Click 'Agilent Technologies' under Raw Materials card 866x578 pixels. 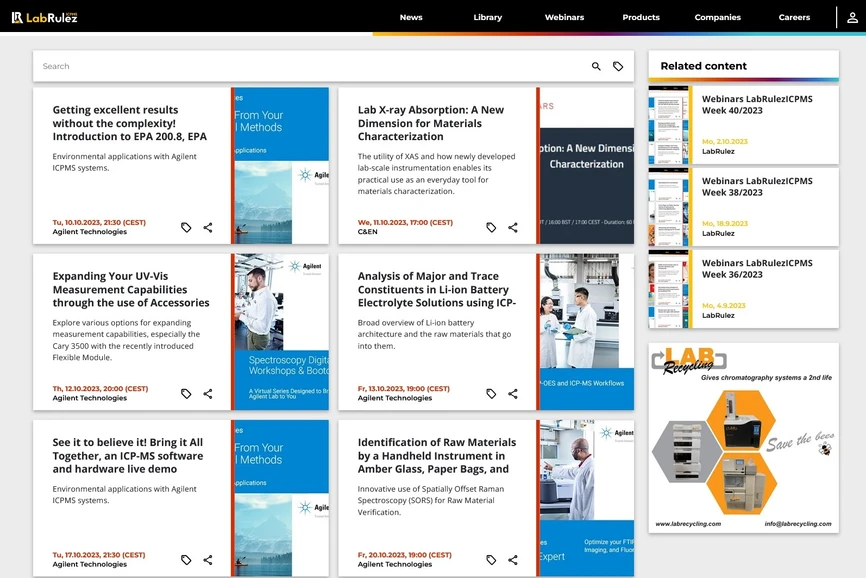point(394,564)
